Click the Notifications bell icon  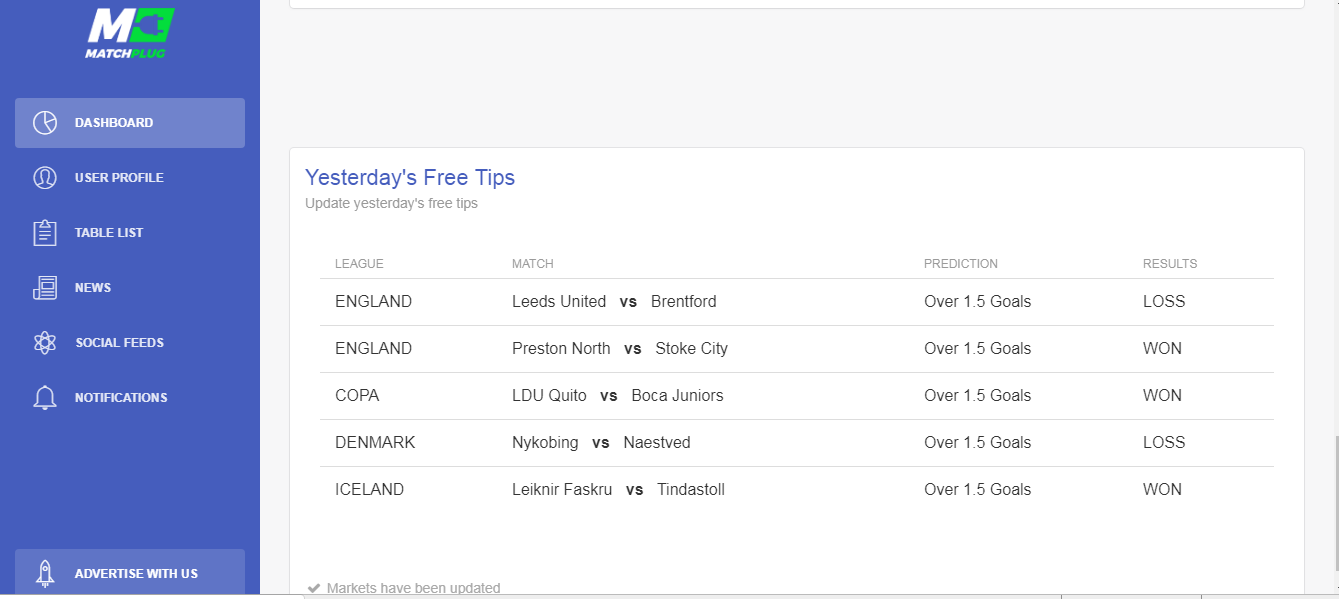[45, 398]
